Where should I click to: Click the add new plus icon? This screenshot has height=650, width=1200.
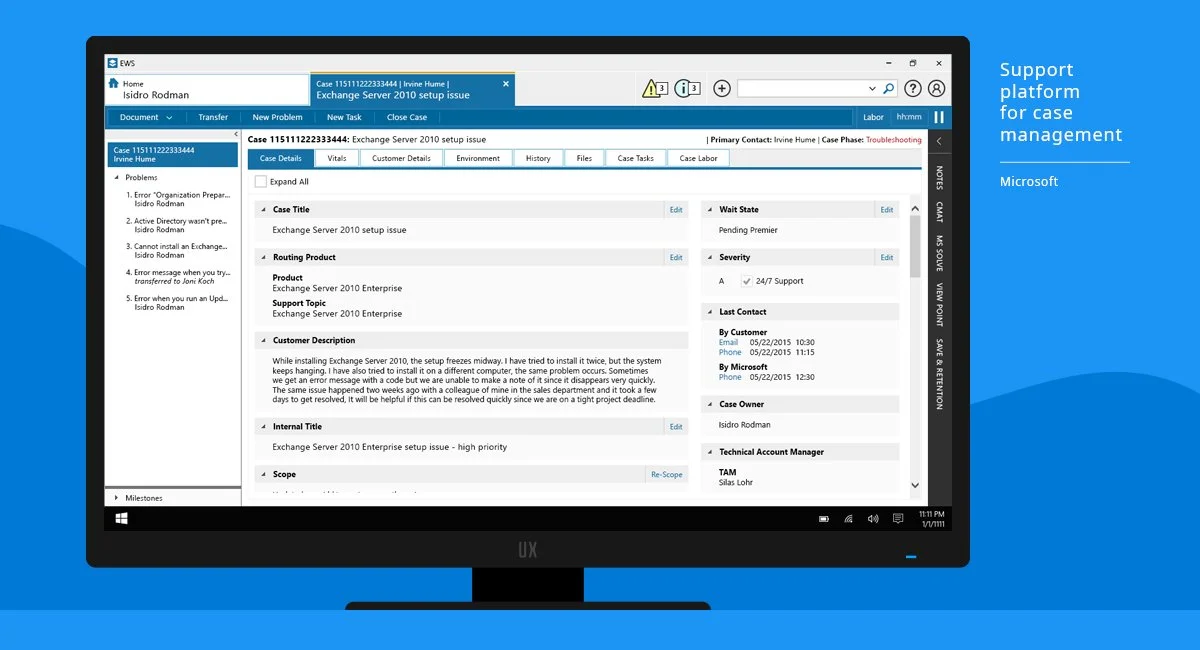722,88
